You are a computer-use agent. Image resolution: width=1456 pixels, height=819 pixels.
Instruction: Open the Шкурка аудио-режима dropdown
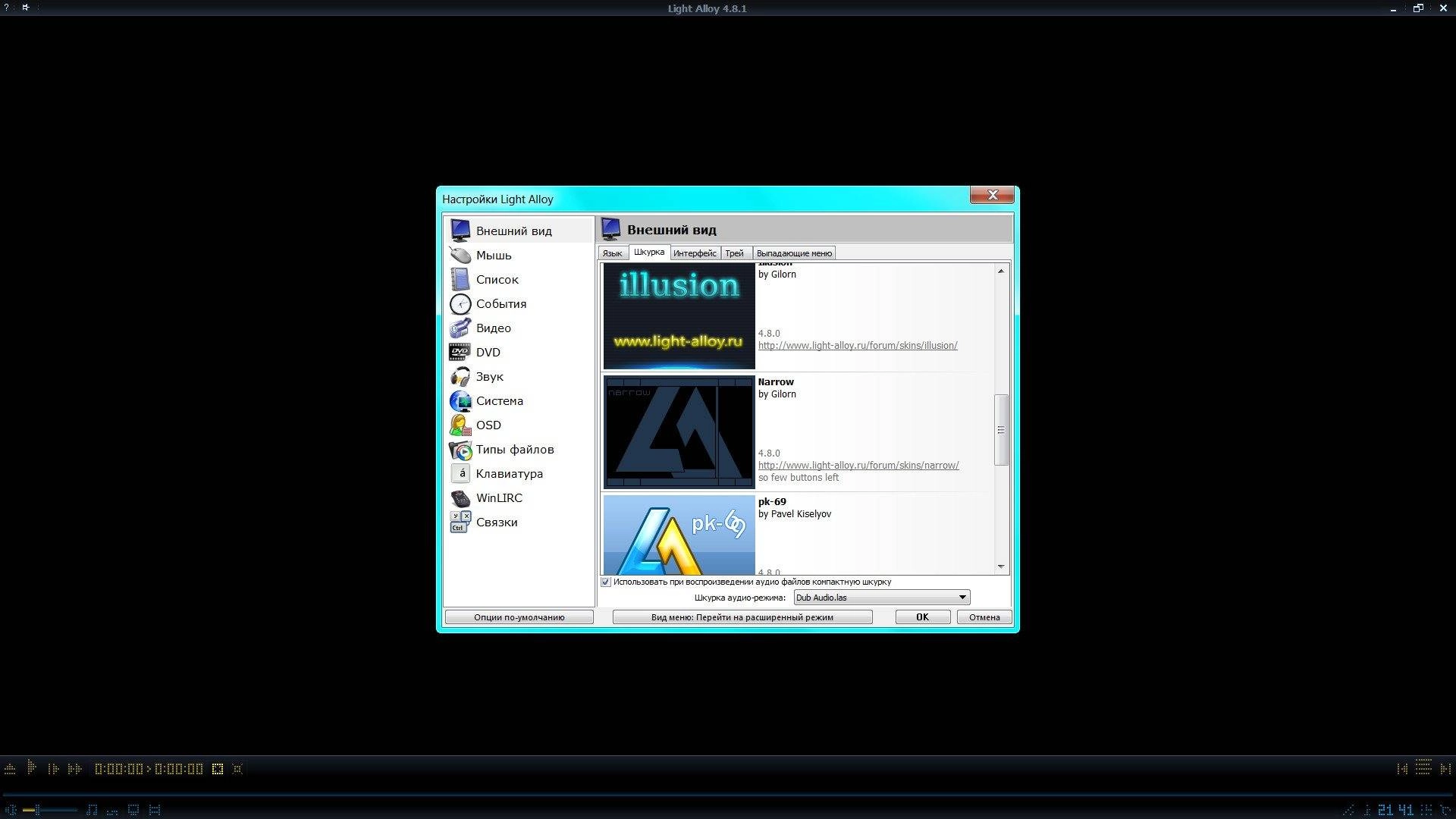point(881,598)
